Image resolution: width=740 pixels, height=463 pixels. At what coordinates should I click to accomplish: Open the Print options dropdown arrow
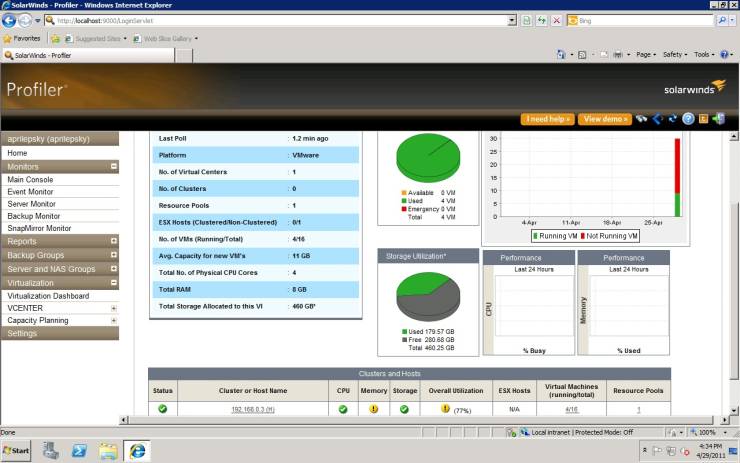(x=628, y=55)
